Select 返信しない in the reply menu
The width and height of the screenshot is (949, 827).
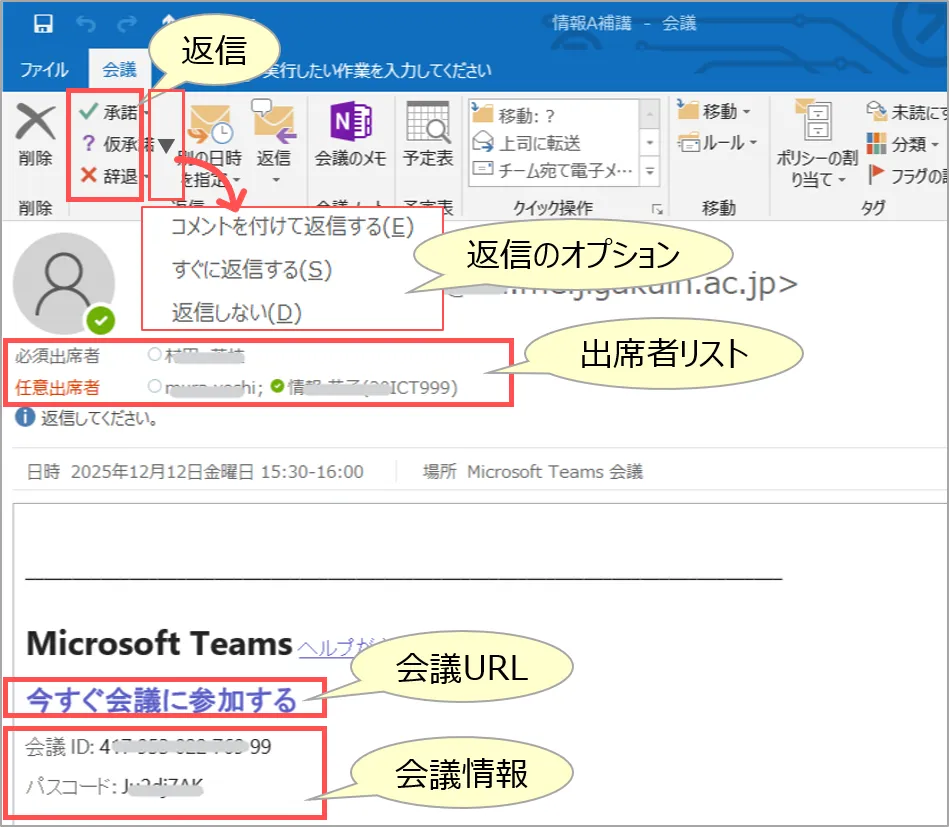click(236, 313)
